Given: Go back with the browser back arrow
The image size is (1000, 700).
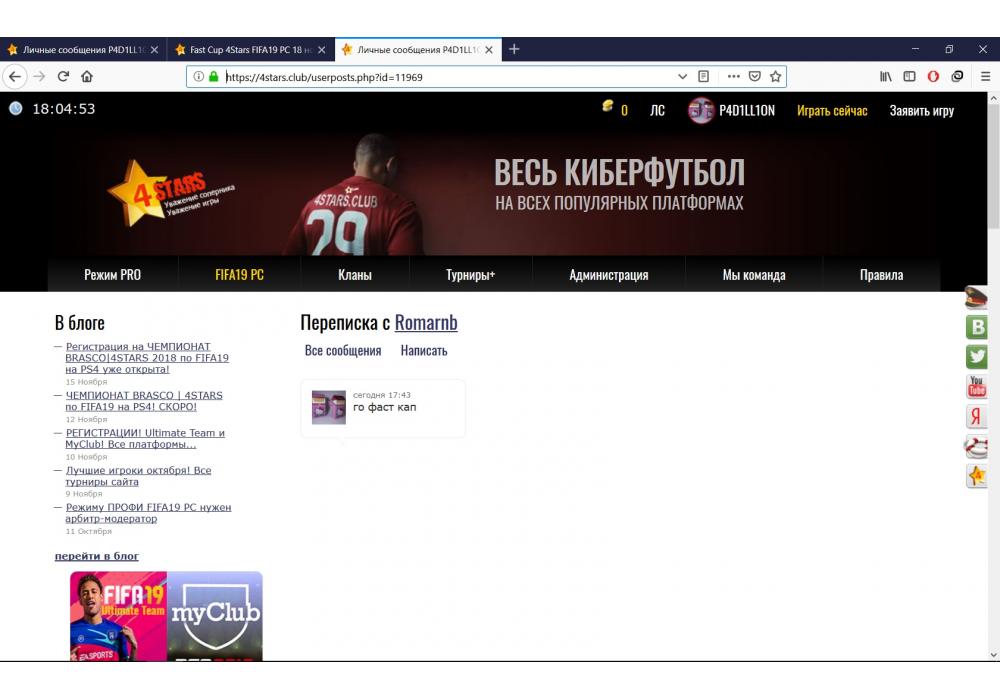Looking at the screenshot, I should [x=15, y=77].
